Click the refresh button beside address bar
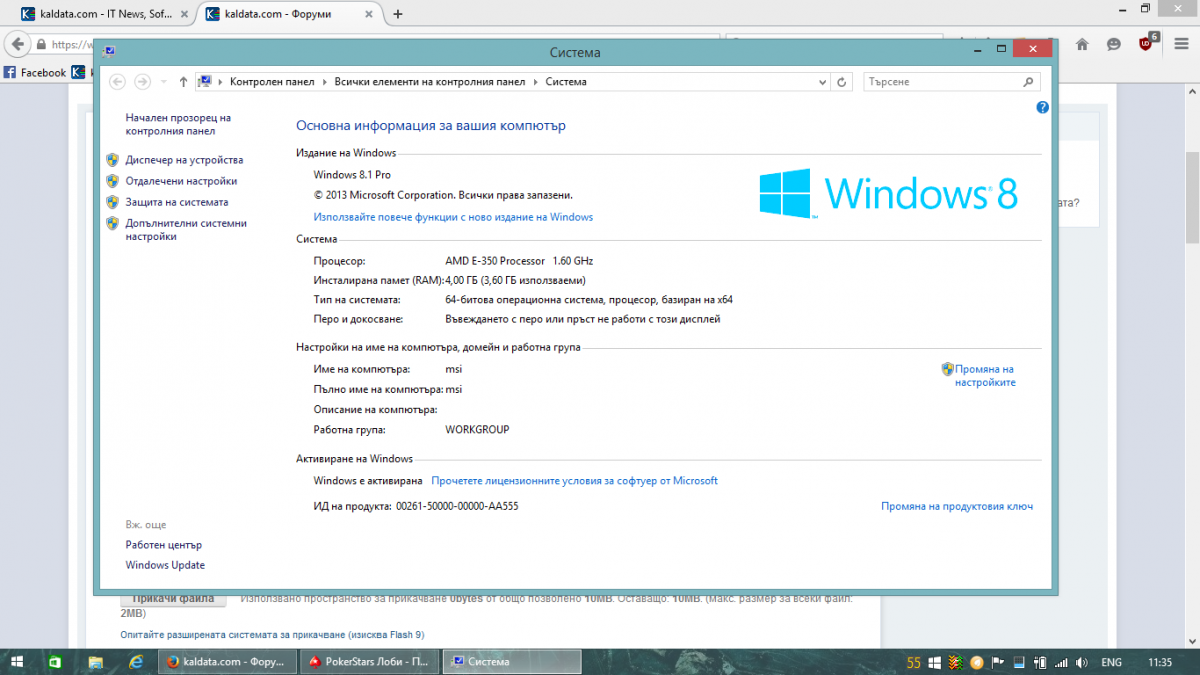The height and width of the screenshot is (675, 1200). coord(842,82)
